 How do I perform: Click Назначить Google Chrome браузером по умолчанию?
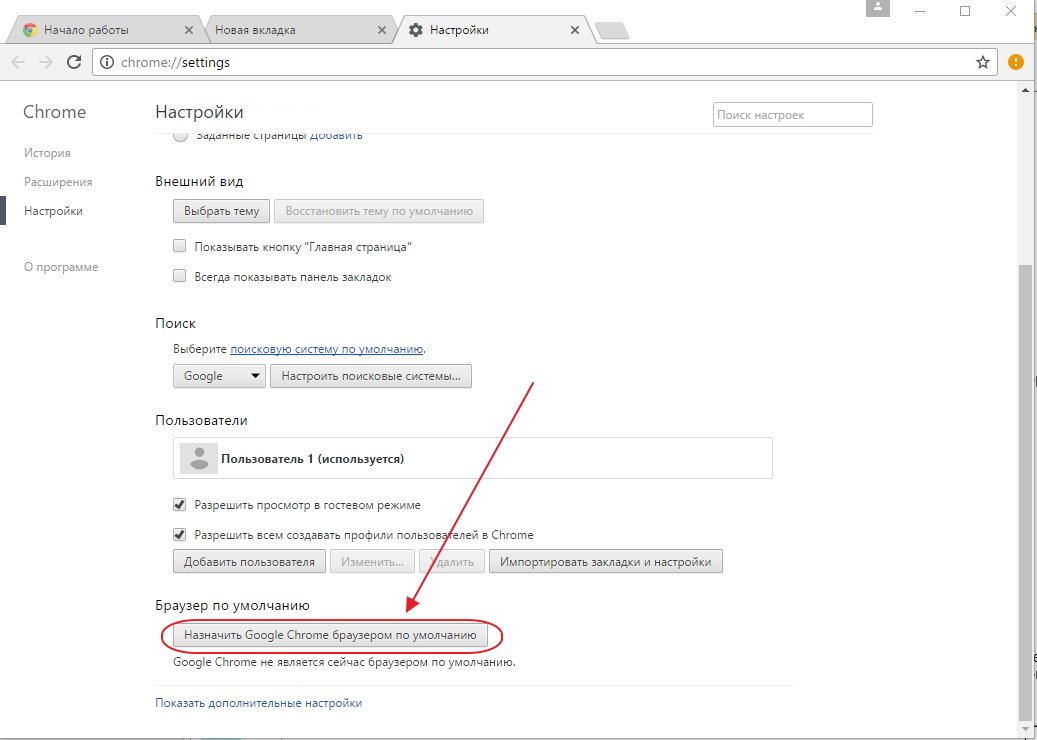coord(330,635)
